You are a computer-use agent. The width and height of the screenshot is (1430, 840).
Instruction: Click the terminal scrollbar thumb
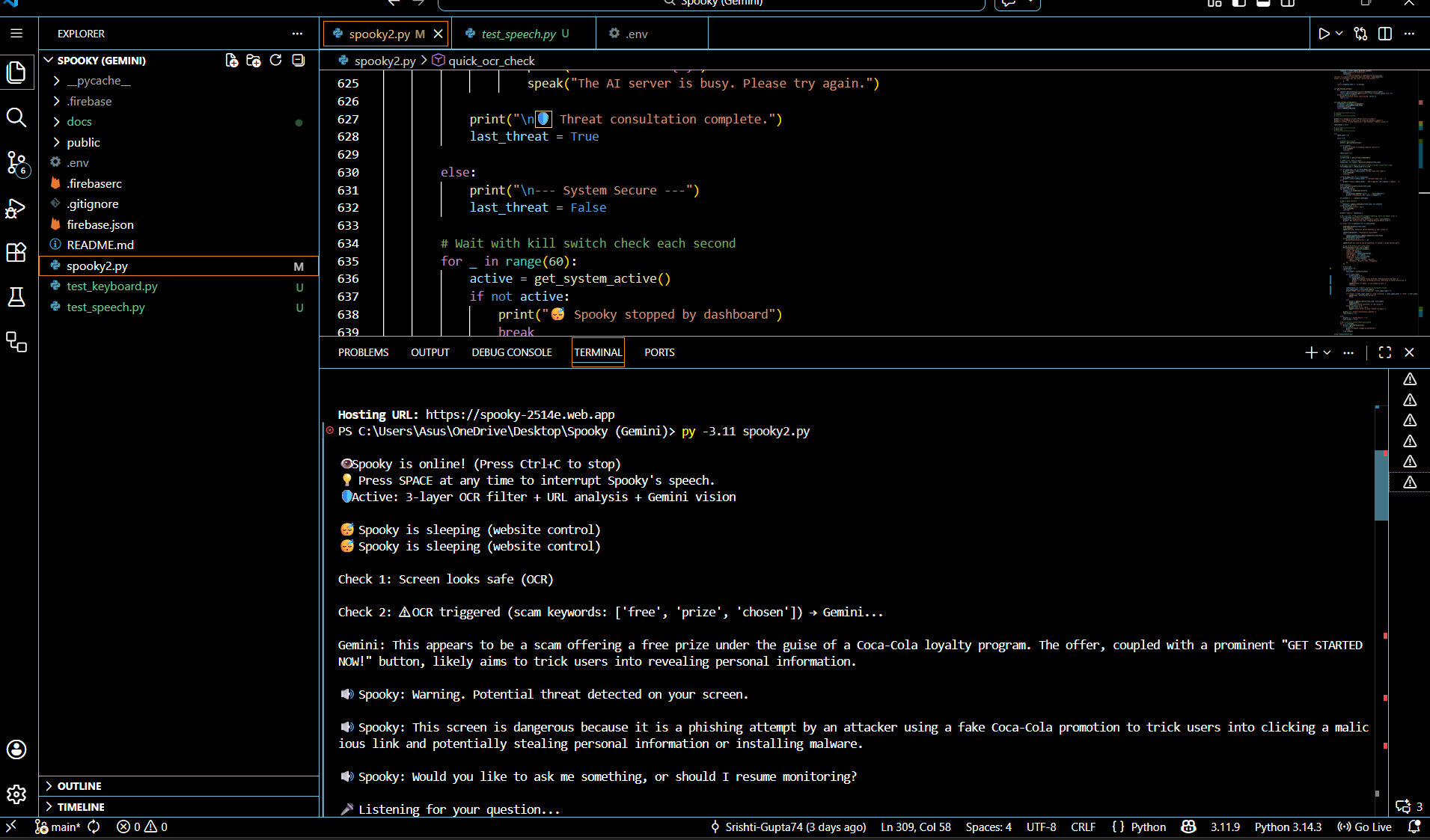pyautogui.click(x=1381, y=485)
